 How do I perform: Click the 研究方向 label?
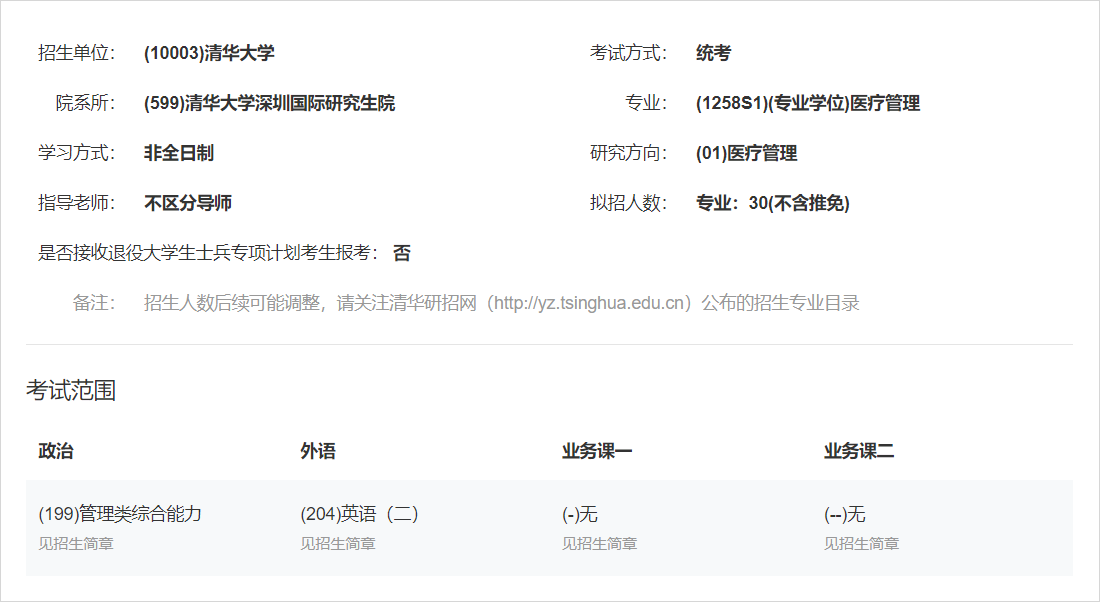[x=628, y=153]
